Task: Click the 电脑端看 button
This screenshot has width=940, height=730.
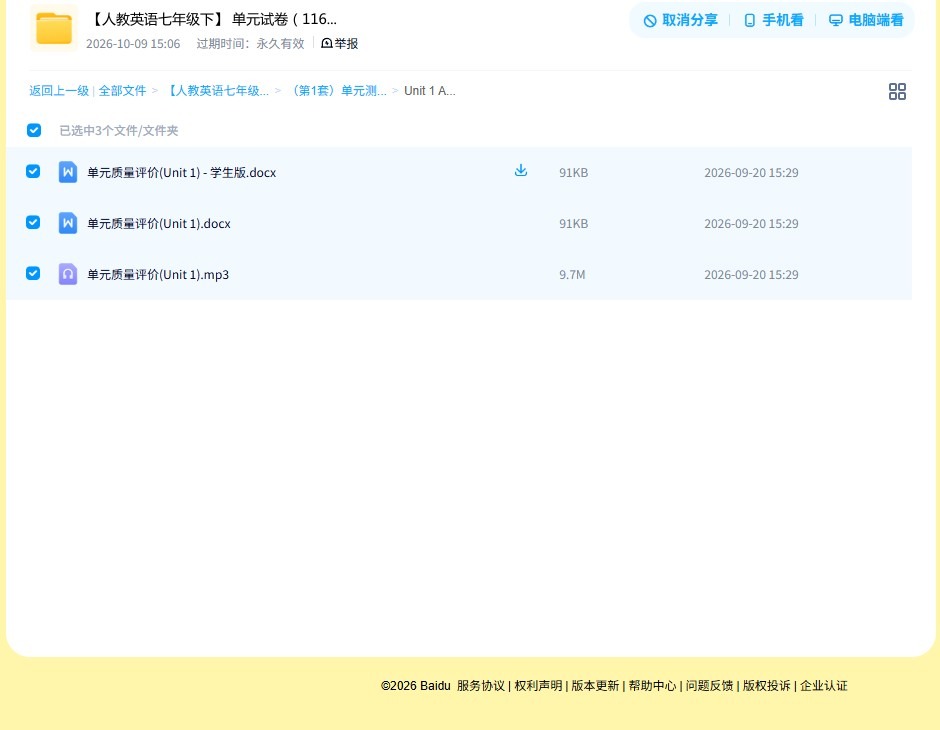Action: pyautogui.click(x=866, y=20)
